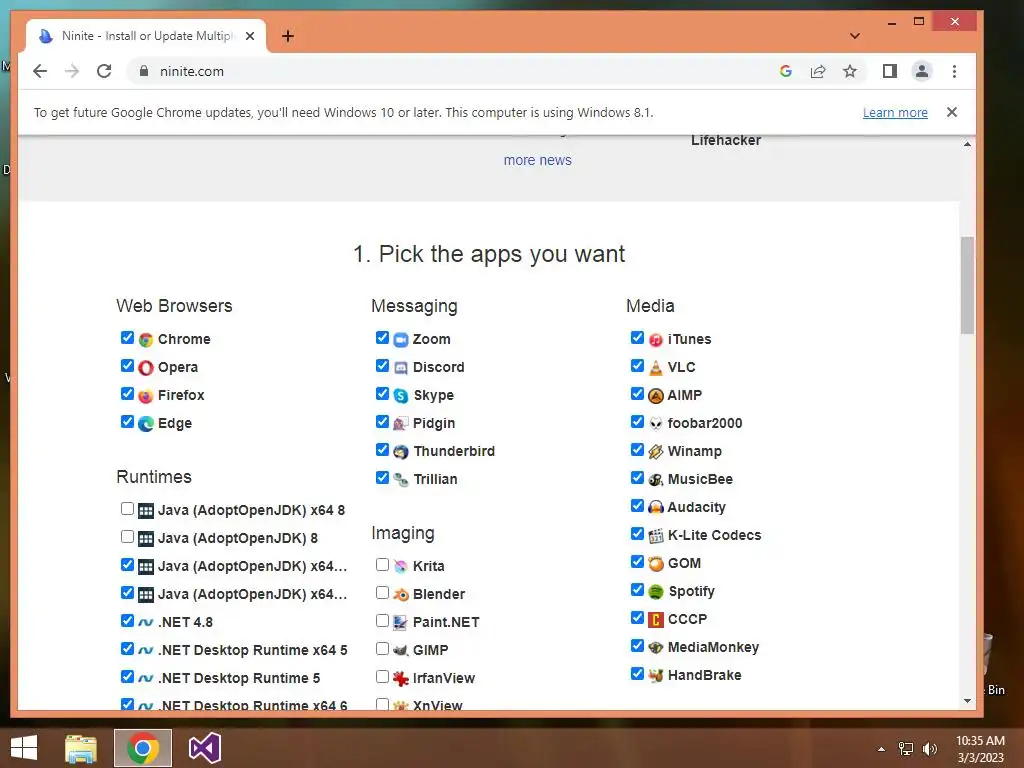The height and width of the screenshot is (768, 1024).
Task: Click the Opera logo icon
Action: coord(146,368)
